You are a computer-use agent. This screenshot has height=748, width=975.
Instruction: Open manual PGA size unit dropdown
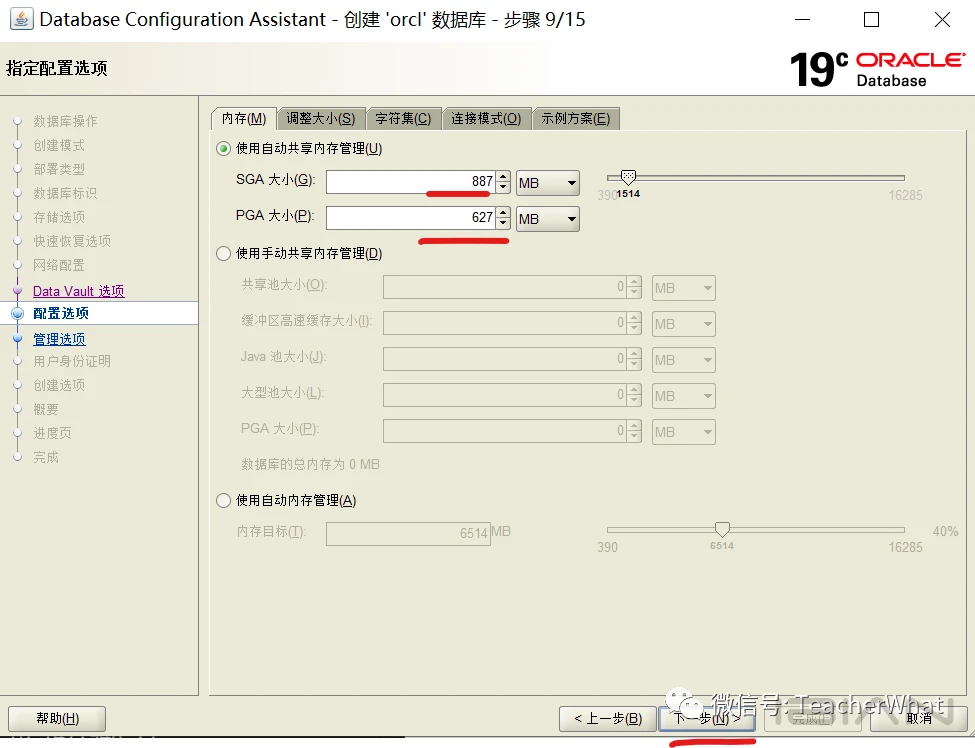click(x=683, y=432)
